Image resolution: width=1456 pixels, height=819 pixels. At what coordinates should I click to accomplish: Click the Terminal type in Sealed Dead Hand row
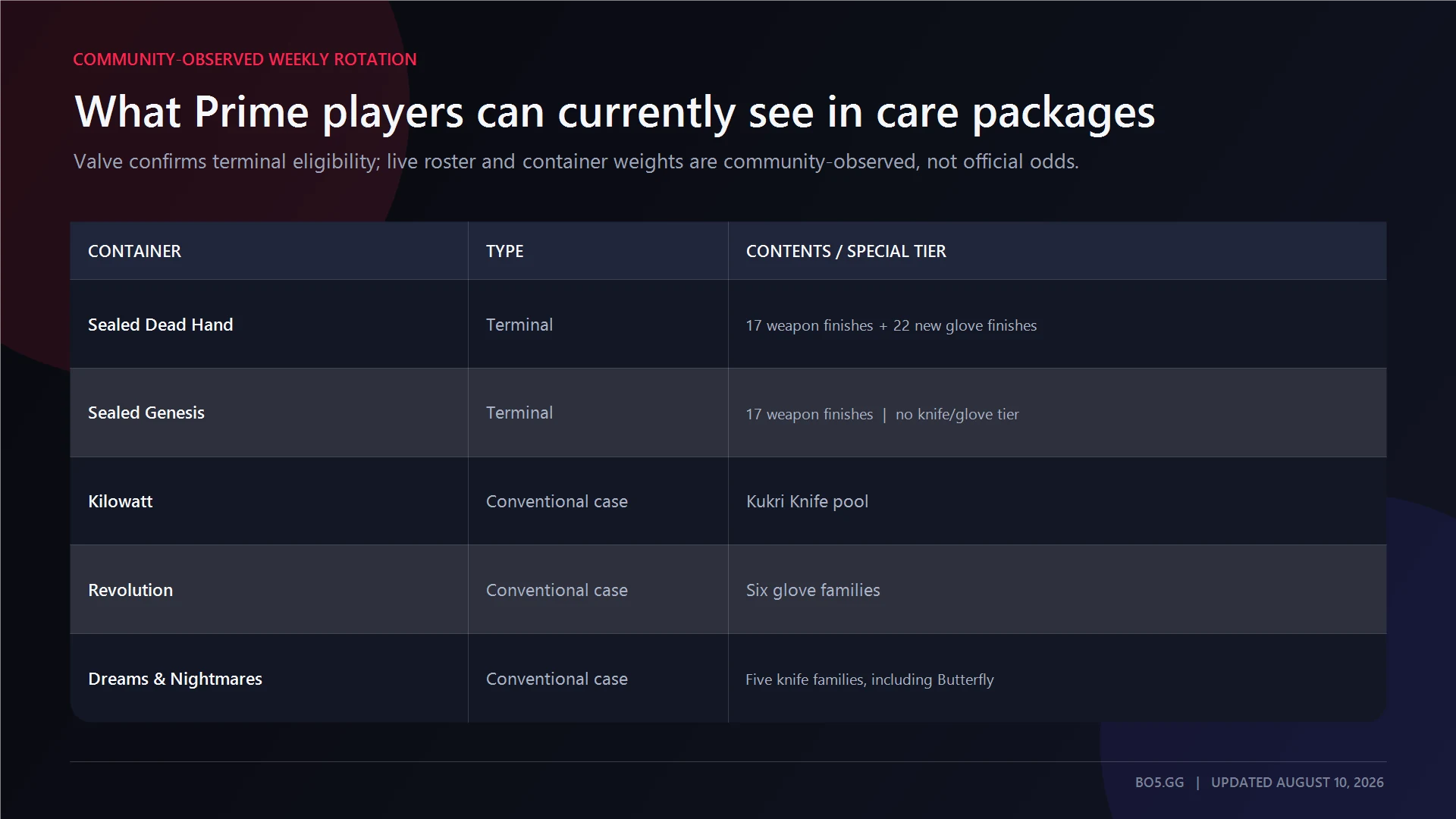(519, 325)
